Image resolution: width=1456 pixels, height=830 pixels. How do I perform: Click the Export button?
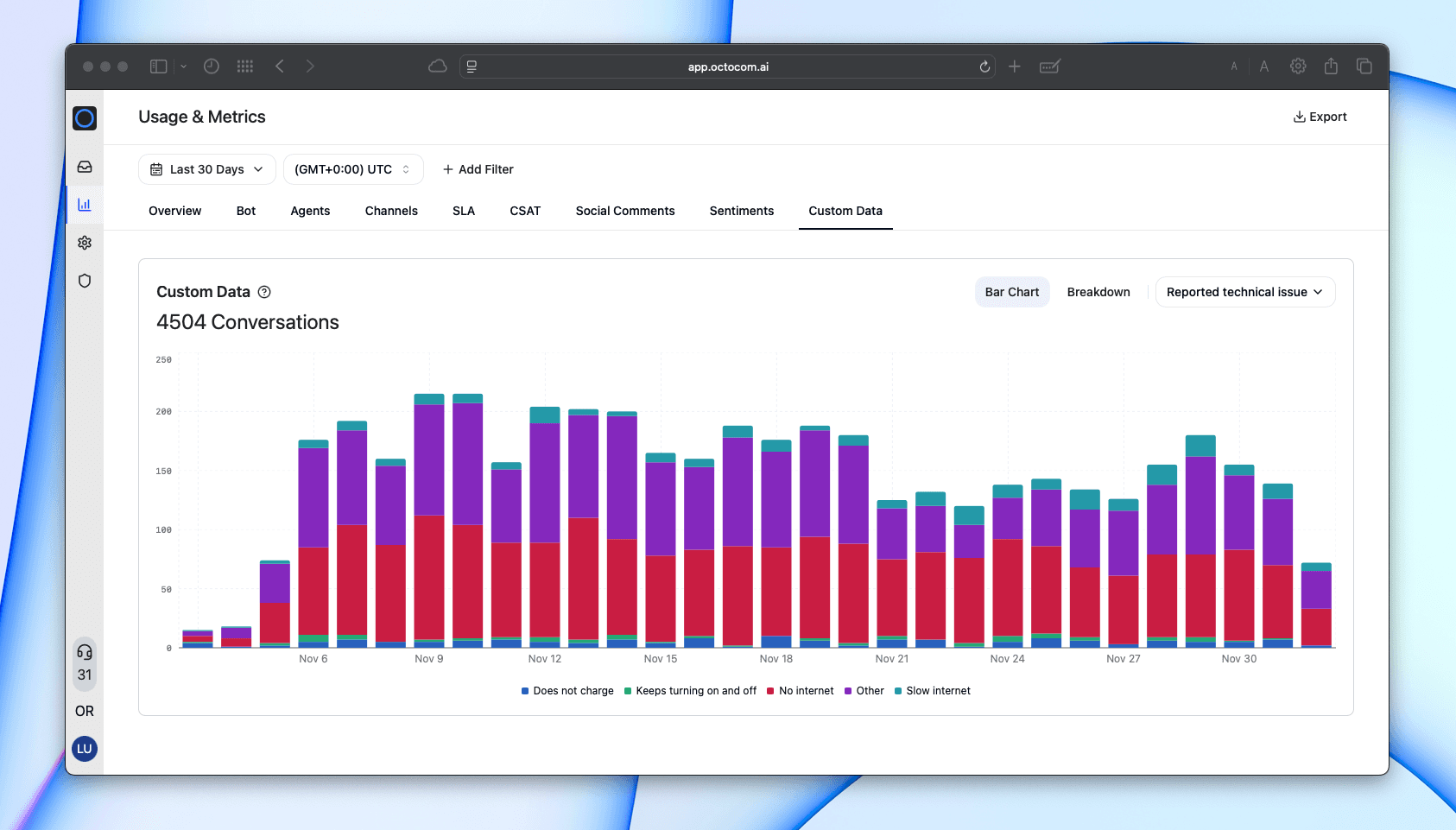1320,117
